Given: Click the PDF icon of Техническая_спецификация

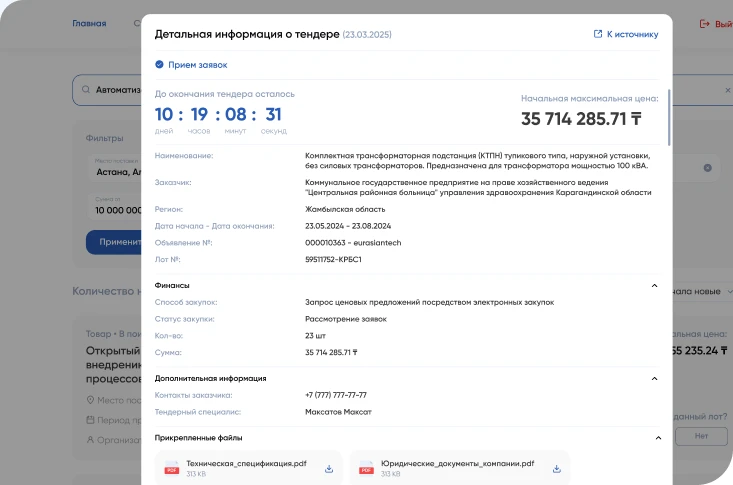Looking at the screenshot, I should point(172,468).
